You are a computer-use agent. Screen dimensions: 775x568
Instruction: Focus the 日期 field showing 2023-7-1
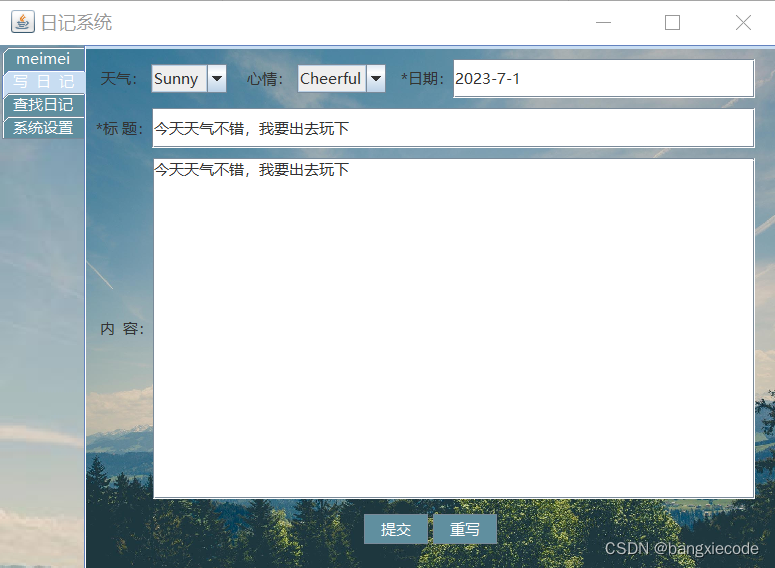pyautogui.click(x=603, y=79)
